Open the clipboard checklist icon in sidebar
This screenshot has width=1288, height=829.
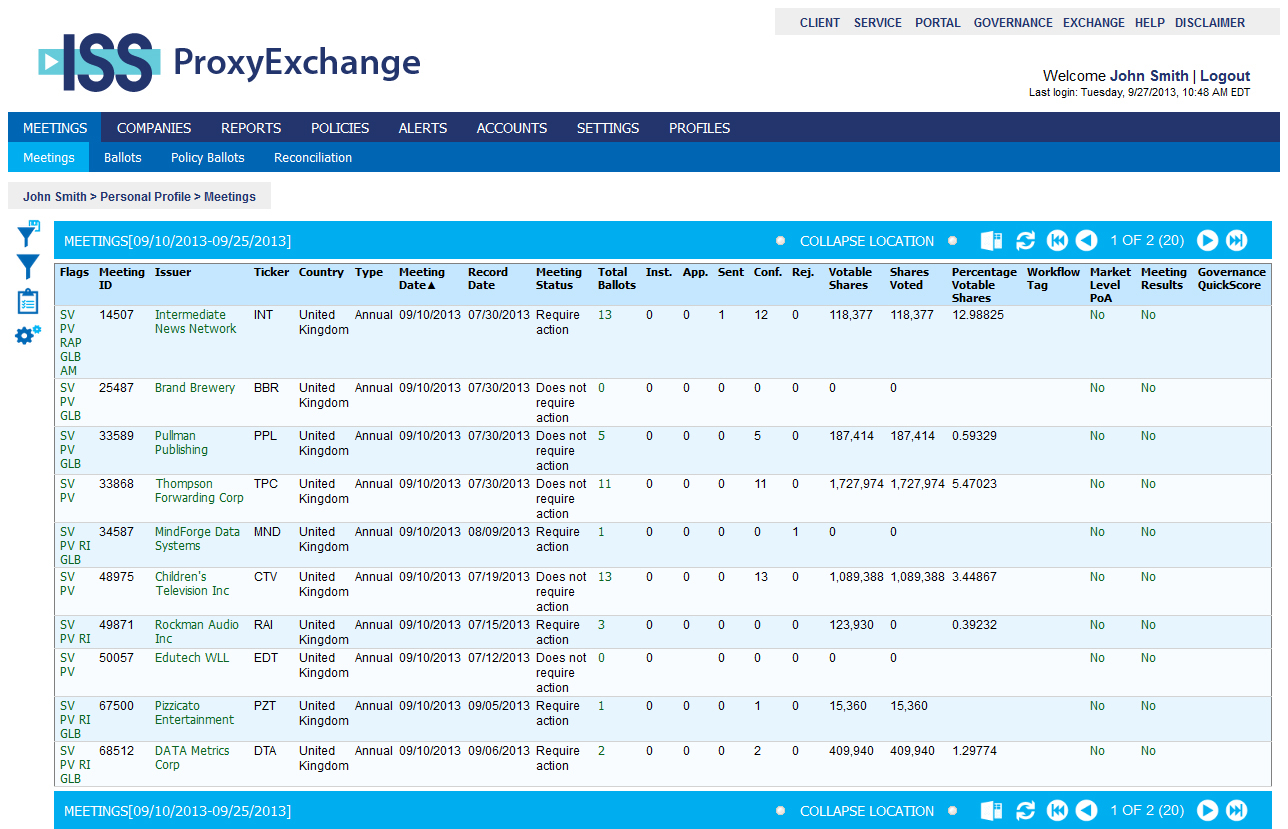pyautogui.click(x=28, y=301)
